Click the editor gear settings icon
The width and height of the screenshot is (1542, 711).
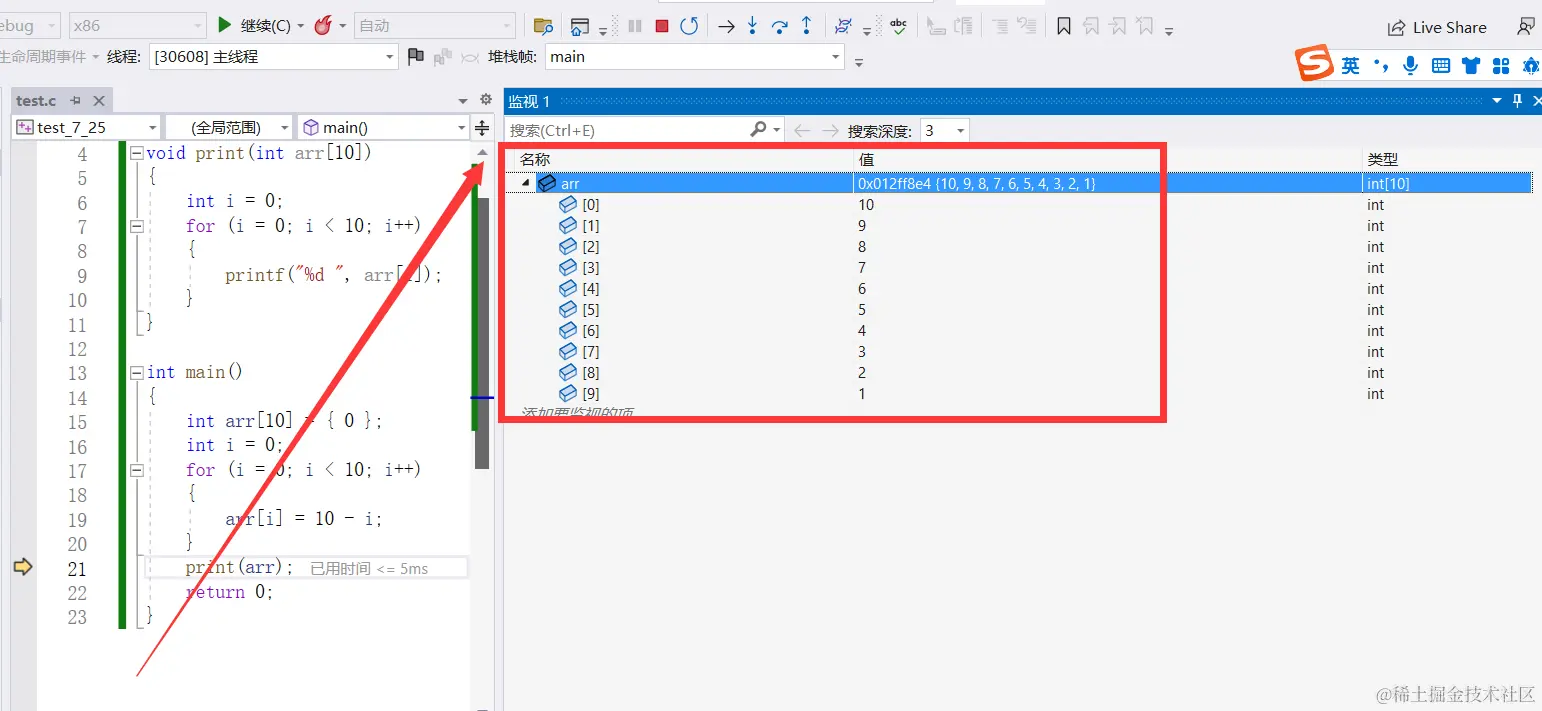tap(486, 100)
